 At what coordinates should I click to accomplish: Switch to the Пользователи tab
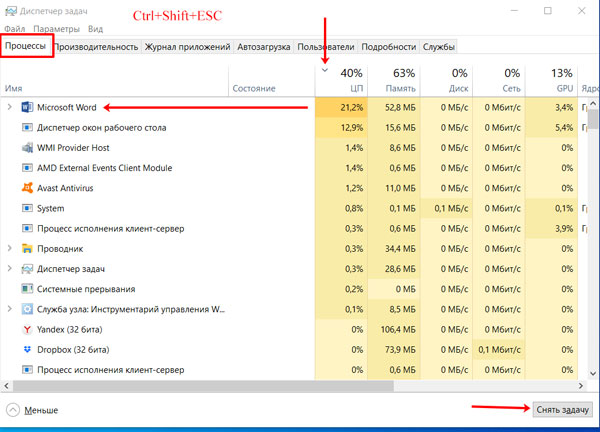tap(326, 47)
